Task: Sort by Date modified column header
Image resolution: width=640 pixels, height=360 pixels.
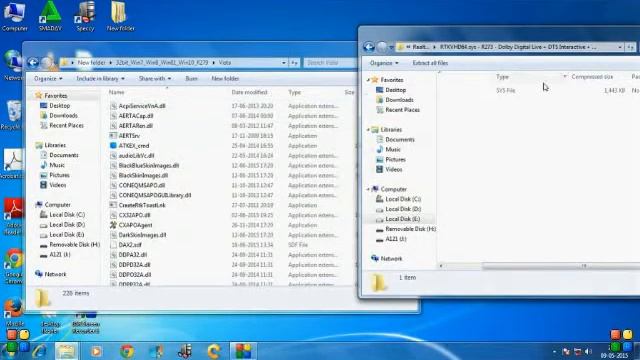Action: (x=249, y=92)
